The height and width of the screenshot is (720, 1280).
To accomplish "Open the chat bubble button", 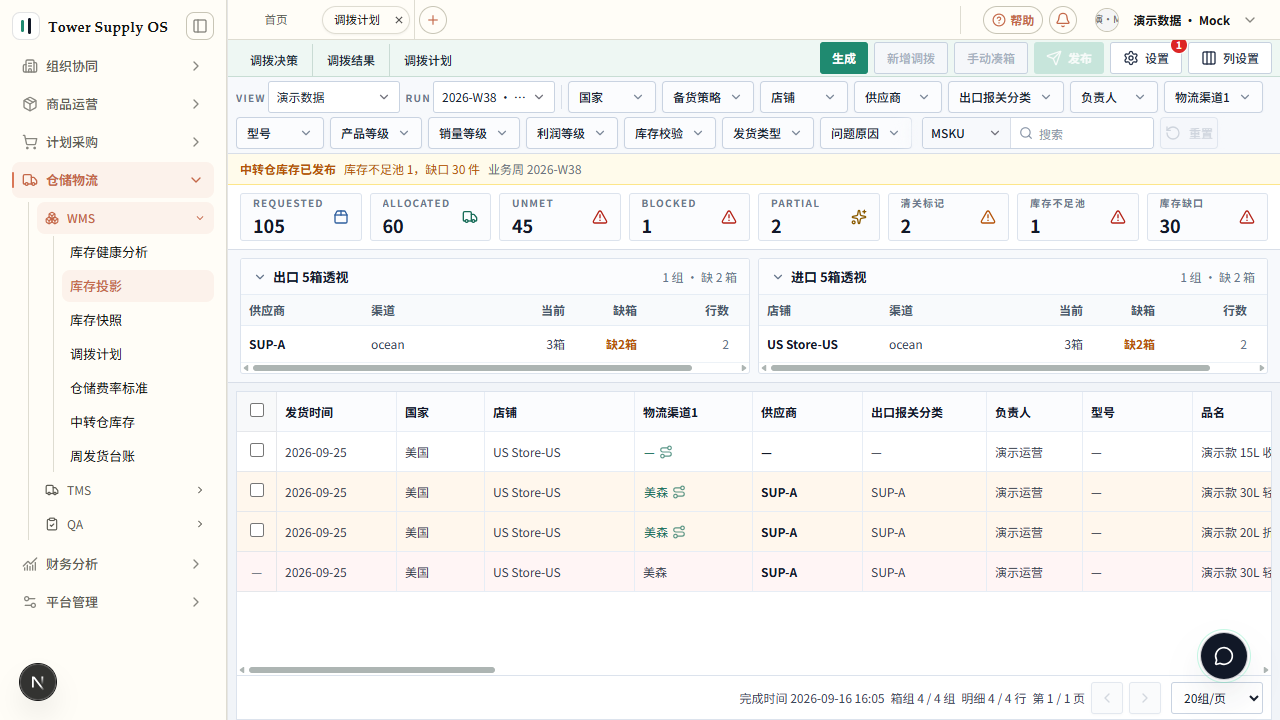I will (1224, 657).
